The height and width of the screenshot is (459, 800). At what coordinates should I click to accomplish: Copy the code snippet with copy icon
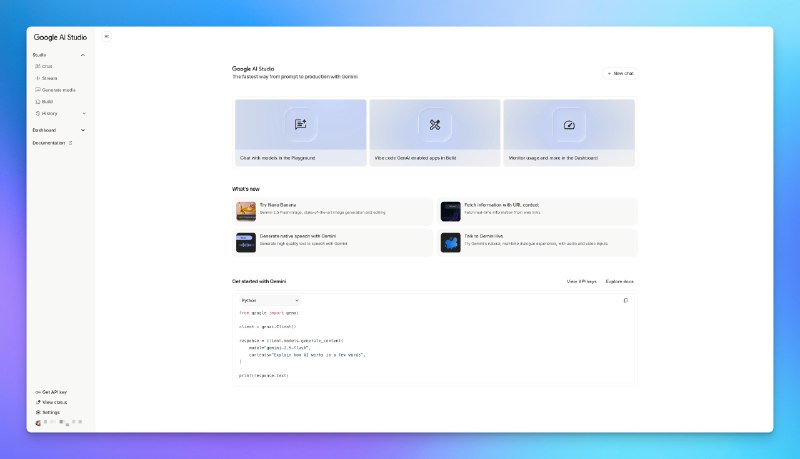[626, 300]
